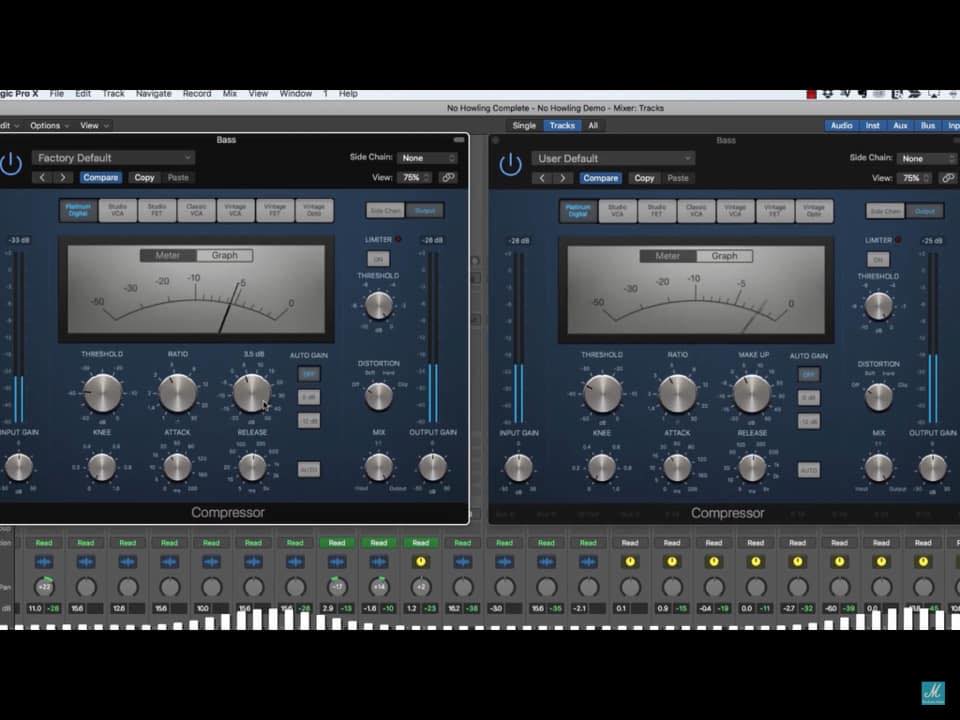This screenshot has width=960, height=720.
Task: Open the Help menu in the menu bar
Action: [348, 94]
